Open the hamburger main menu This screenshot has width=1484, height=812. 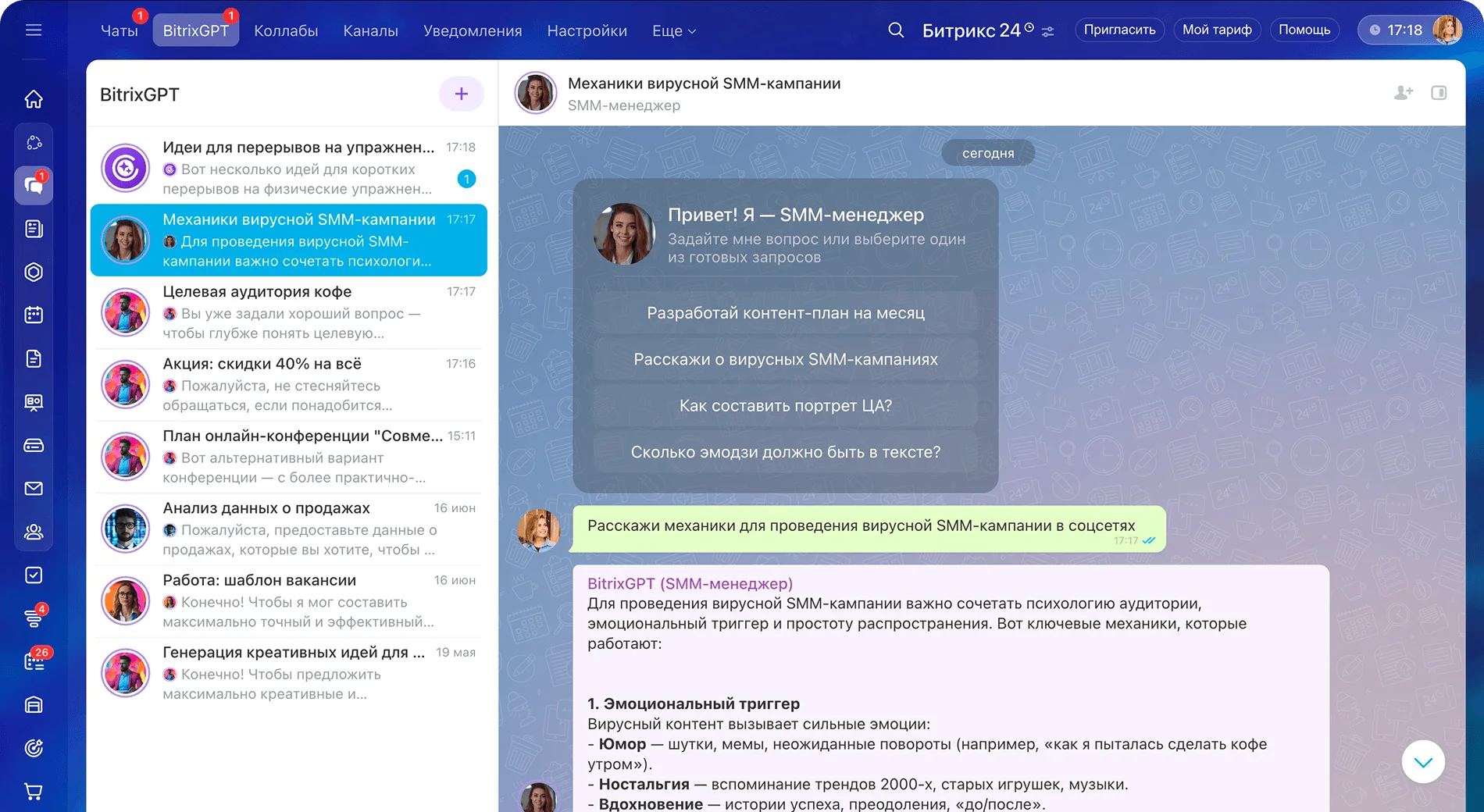[x=34, y=30]
